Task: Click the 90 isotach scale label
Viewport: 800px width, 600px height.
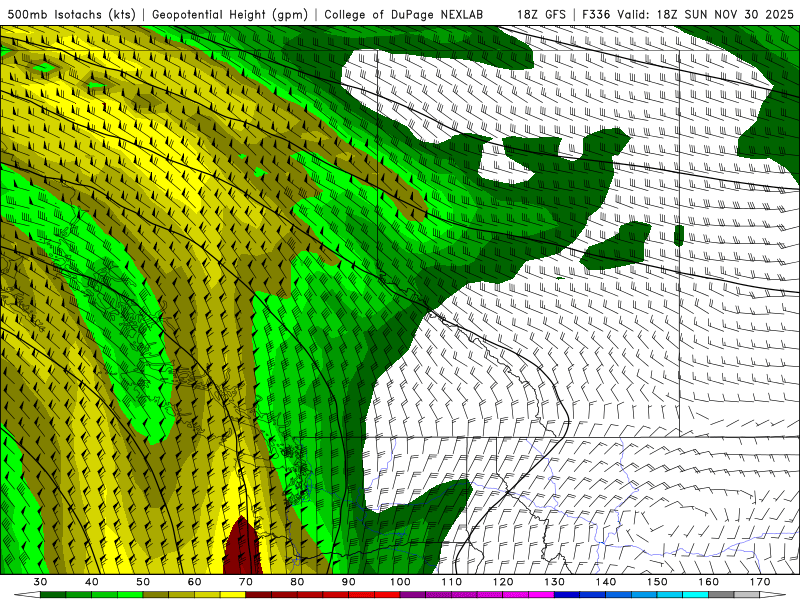Action: pyautogui.click(x=348, y=582)
